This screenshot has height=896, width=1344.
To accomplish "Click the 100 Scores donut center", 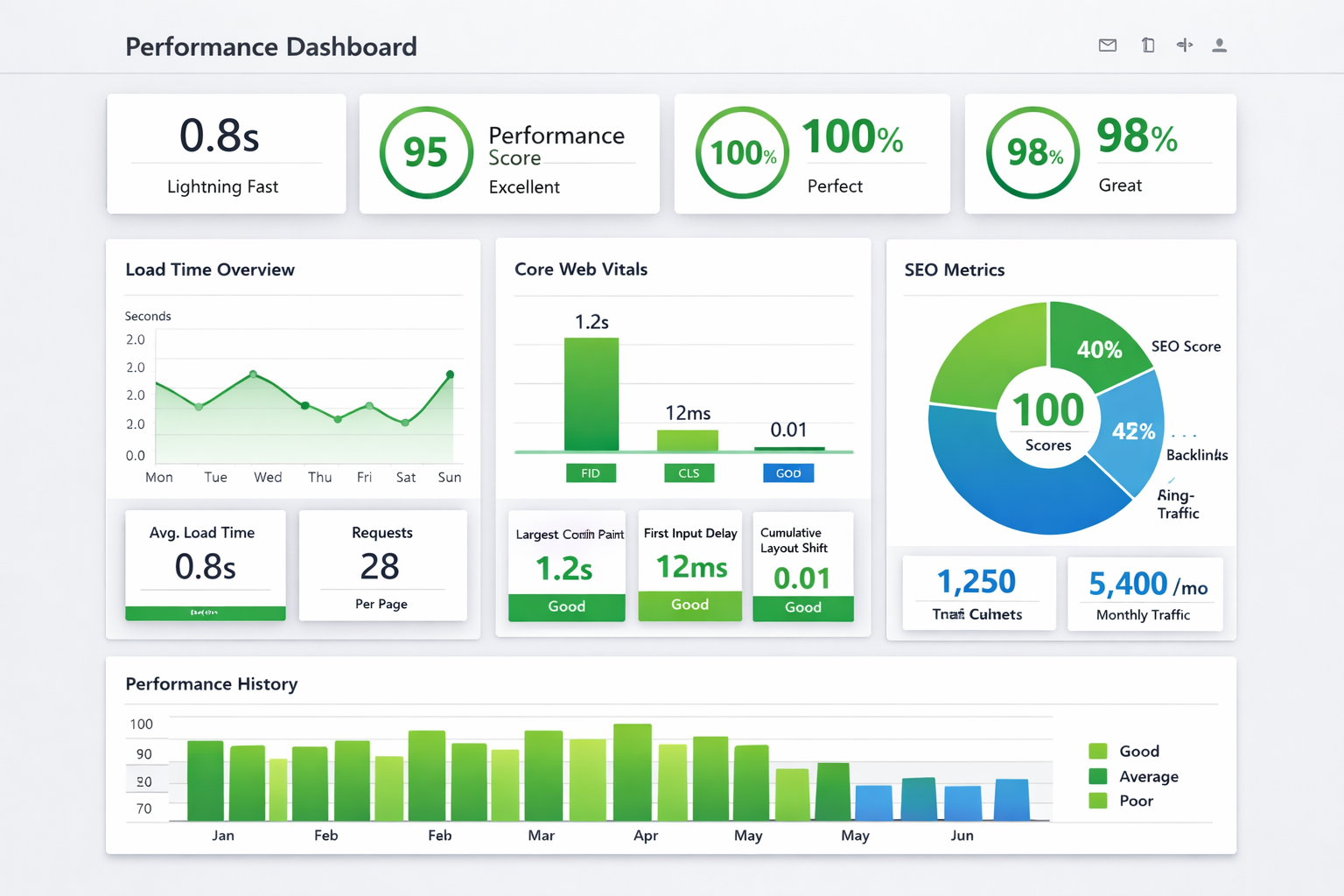I will click(x=1048, y=418).
